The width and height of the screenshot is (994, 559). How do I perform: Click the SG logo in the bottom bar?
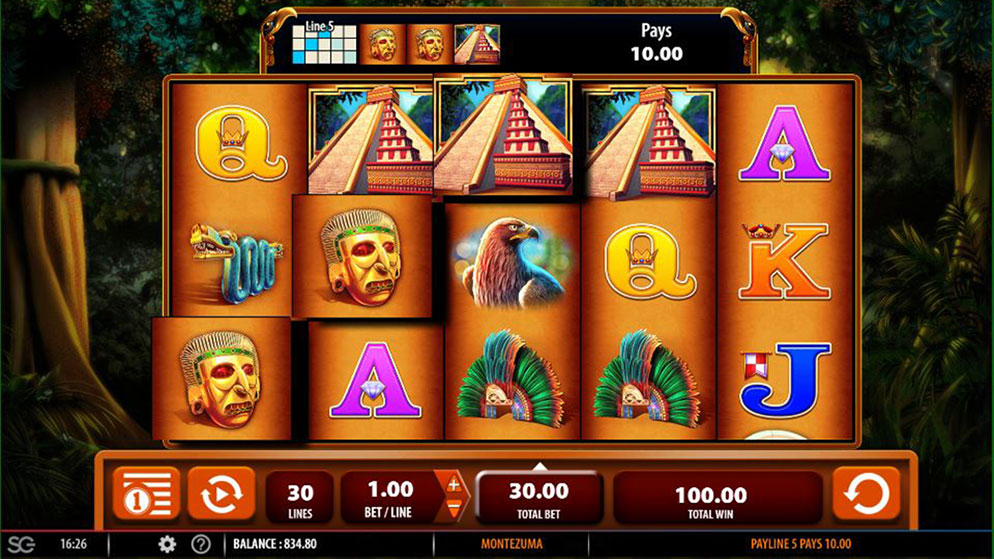(x=21, y=544)
